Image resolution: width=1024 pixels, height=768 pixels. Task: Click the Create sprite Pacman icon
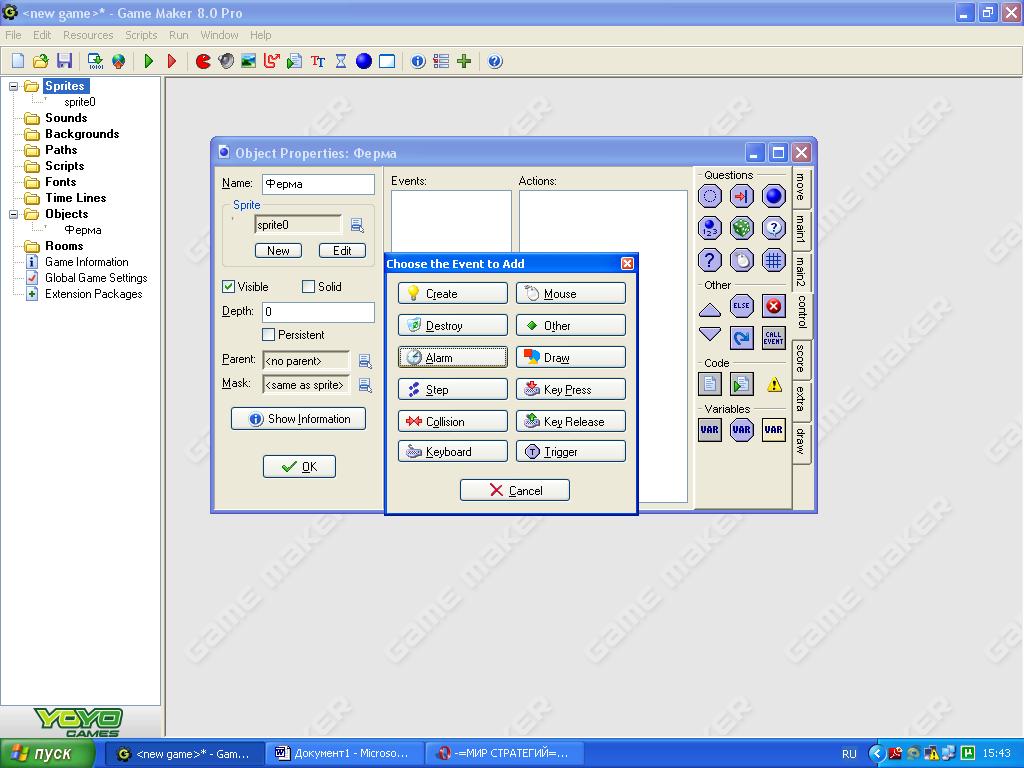coord(203,61)
